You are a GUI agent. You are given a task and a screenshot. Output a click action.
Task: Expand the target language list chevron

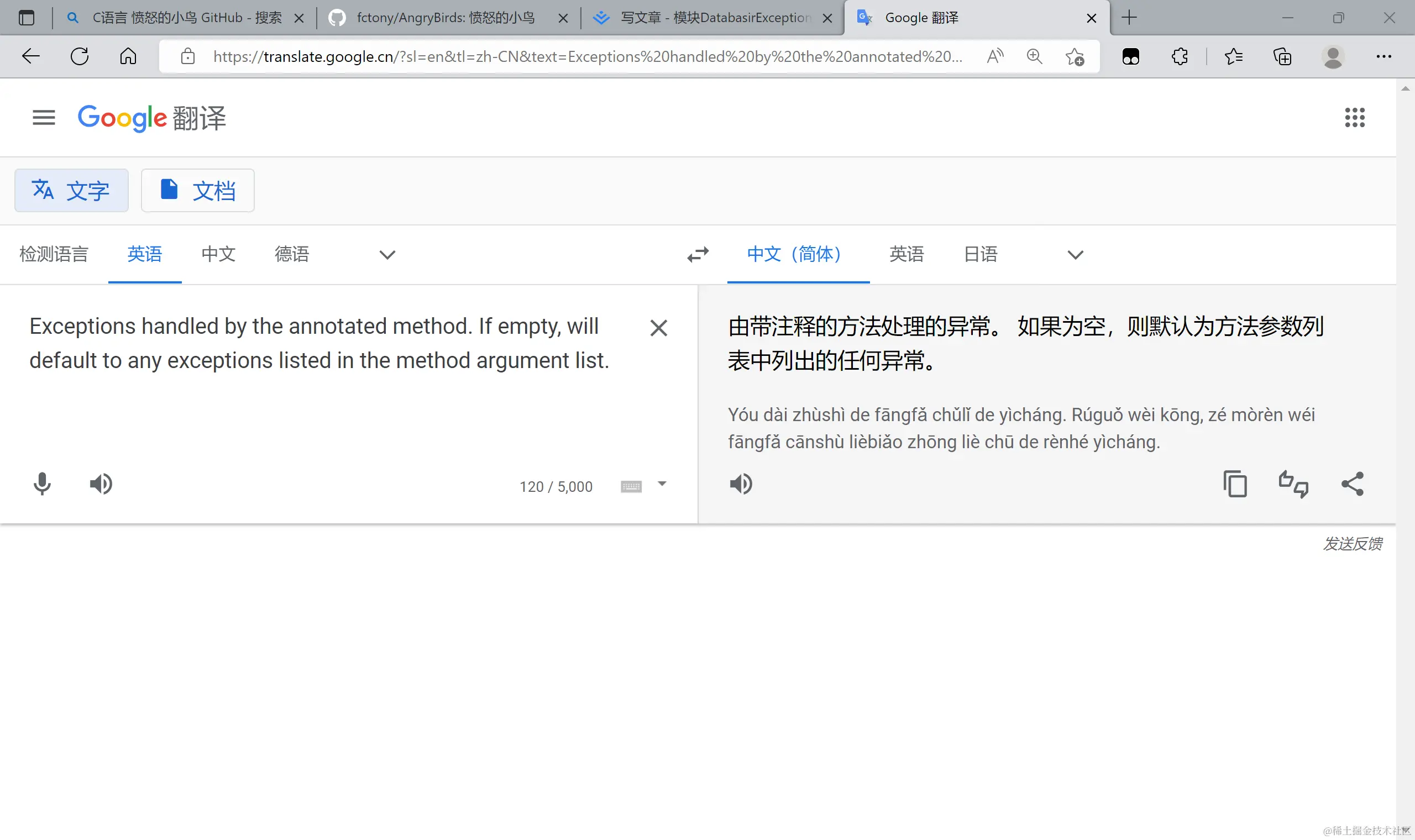click(1076, 255)
